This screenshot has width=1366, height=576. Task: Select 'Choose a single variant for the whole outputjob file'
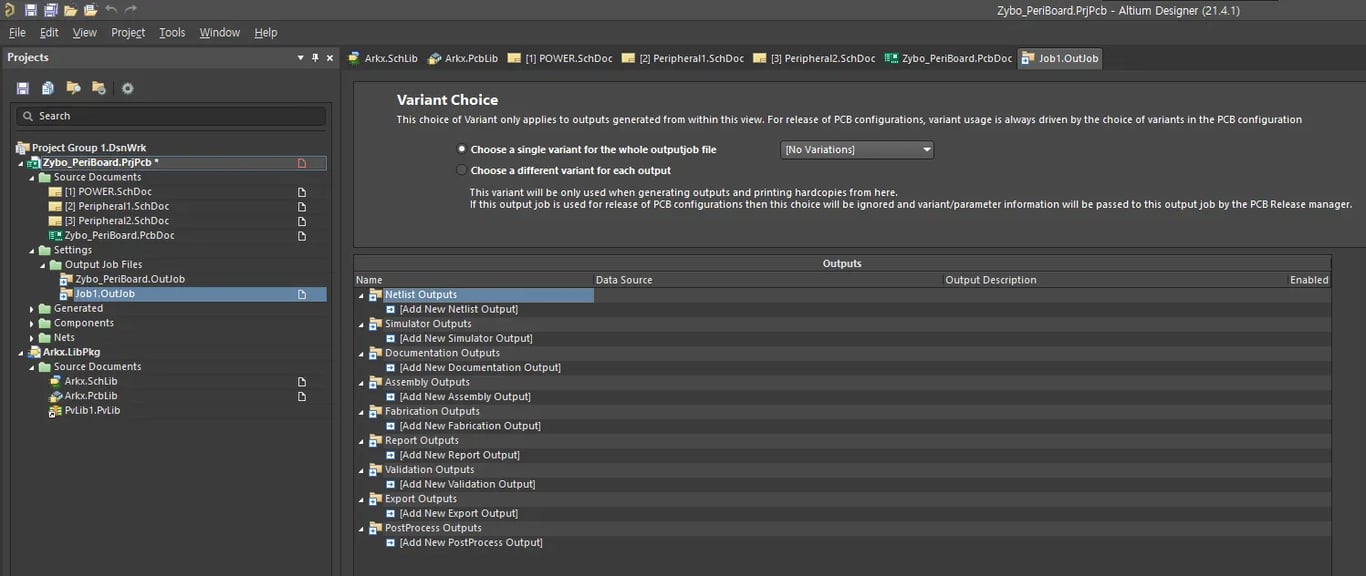pos(461,149)
